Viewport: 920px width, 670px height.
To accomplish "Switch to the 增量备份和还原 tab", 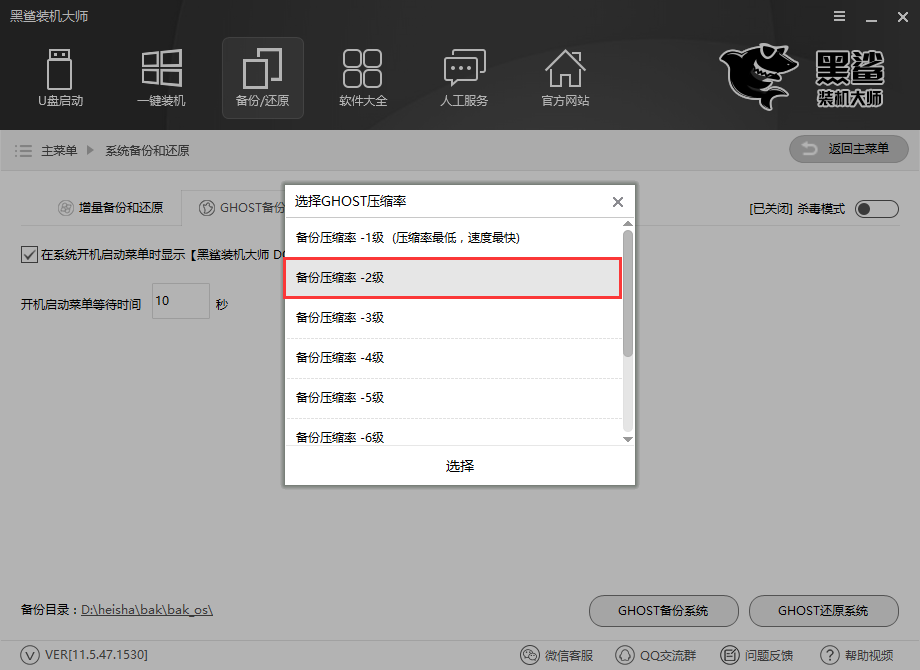I will pos(113,207).
